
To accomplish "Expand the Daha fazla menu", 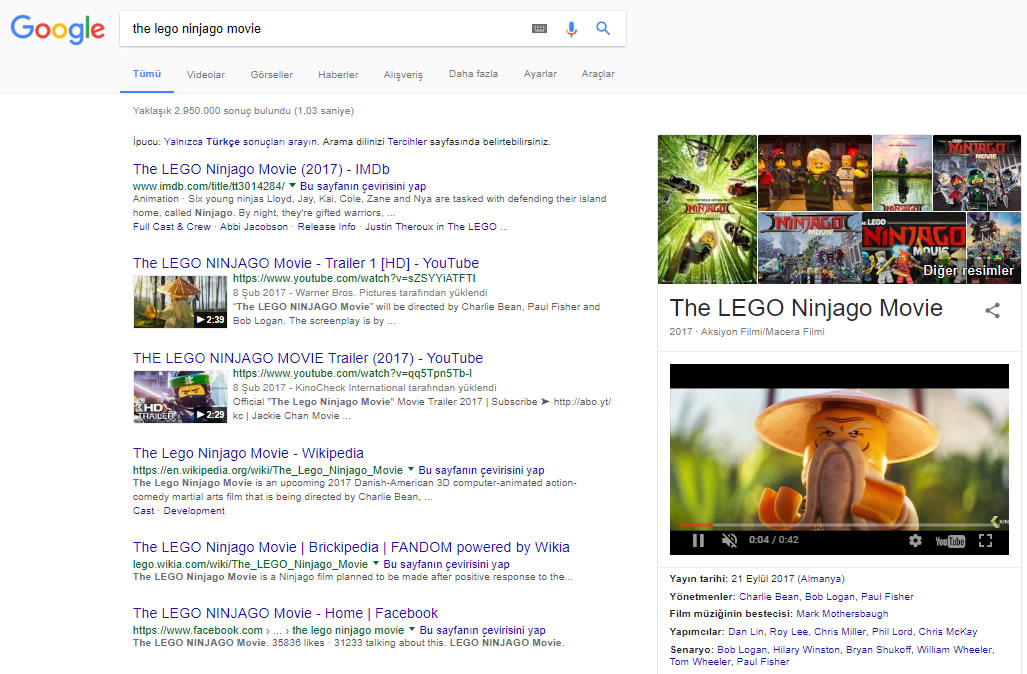I will tap(473, 74).
